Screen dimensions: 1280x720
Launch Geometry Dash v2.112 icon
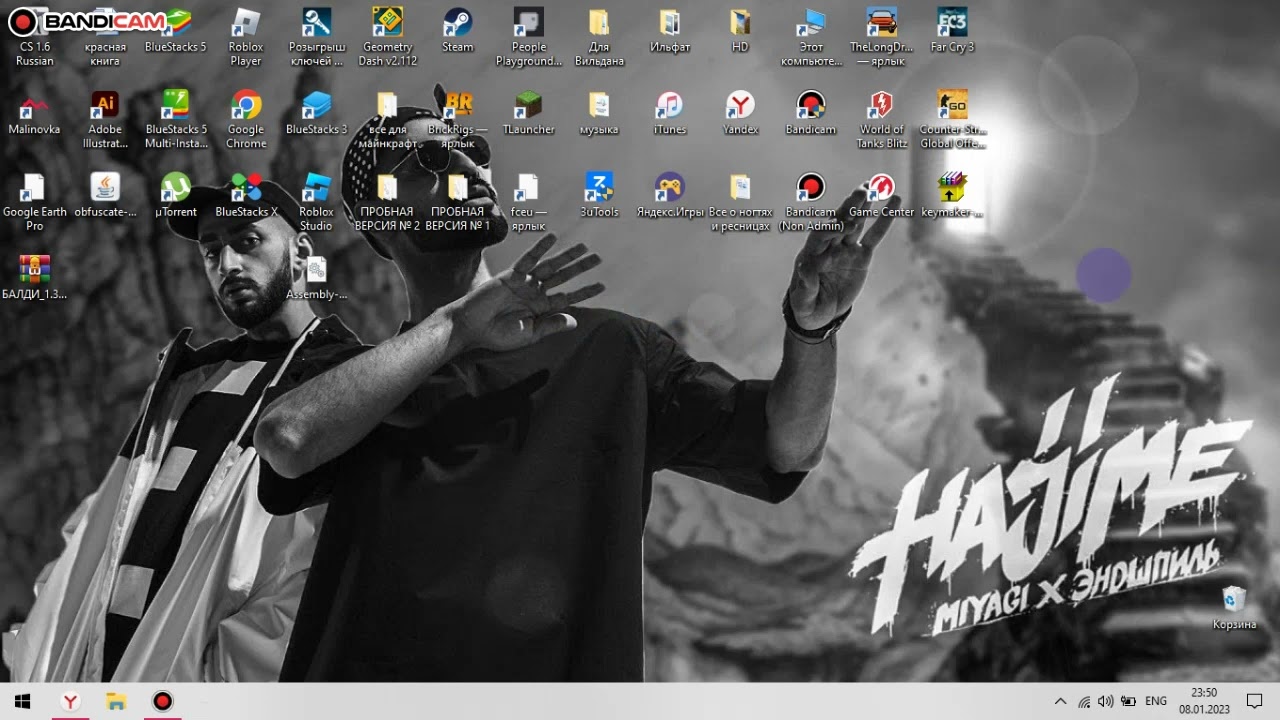pos(388,37)
